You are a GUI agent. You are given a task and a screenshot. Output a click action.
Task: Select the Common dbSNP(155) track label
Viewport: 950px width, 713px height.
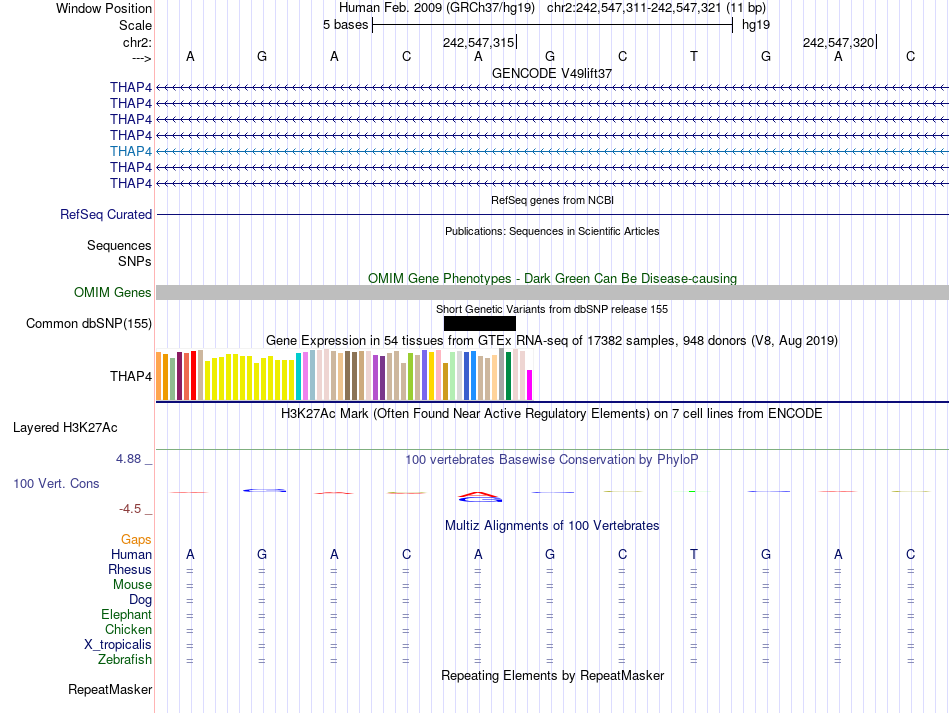(89, 323)
